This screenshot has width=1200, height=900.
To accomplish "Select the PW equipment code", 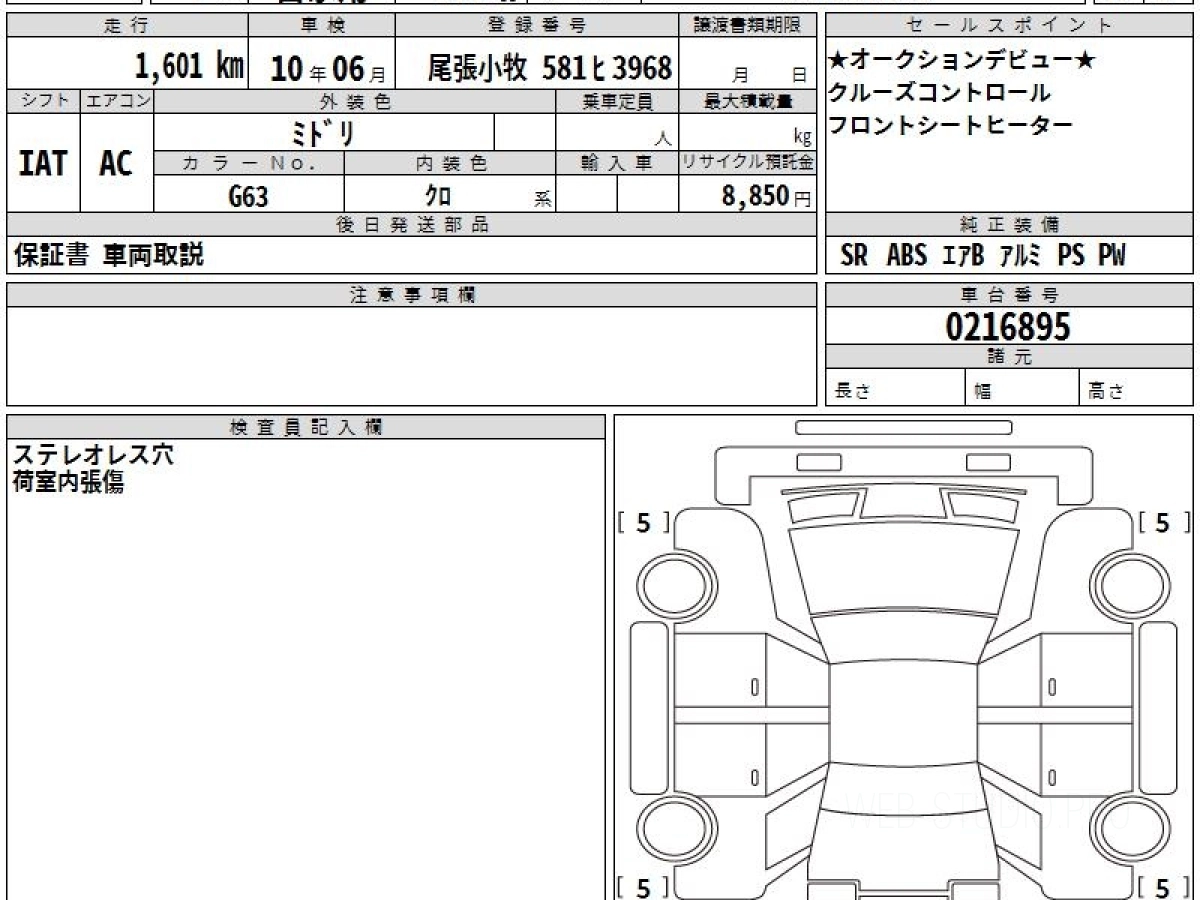I will (x=1112, y=256).
